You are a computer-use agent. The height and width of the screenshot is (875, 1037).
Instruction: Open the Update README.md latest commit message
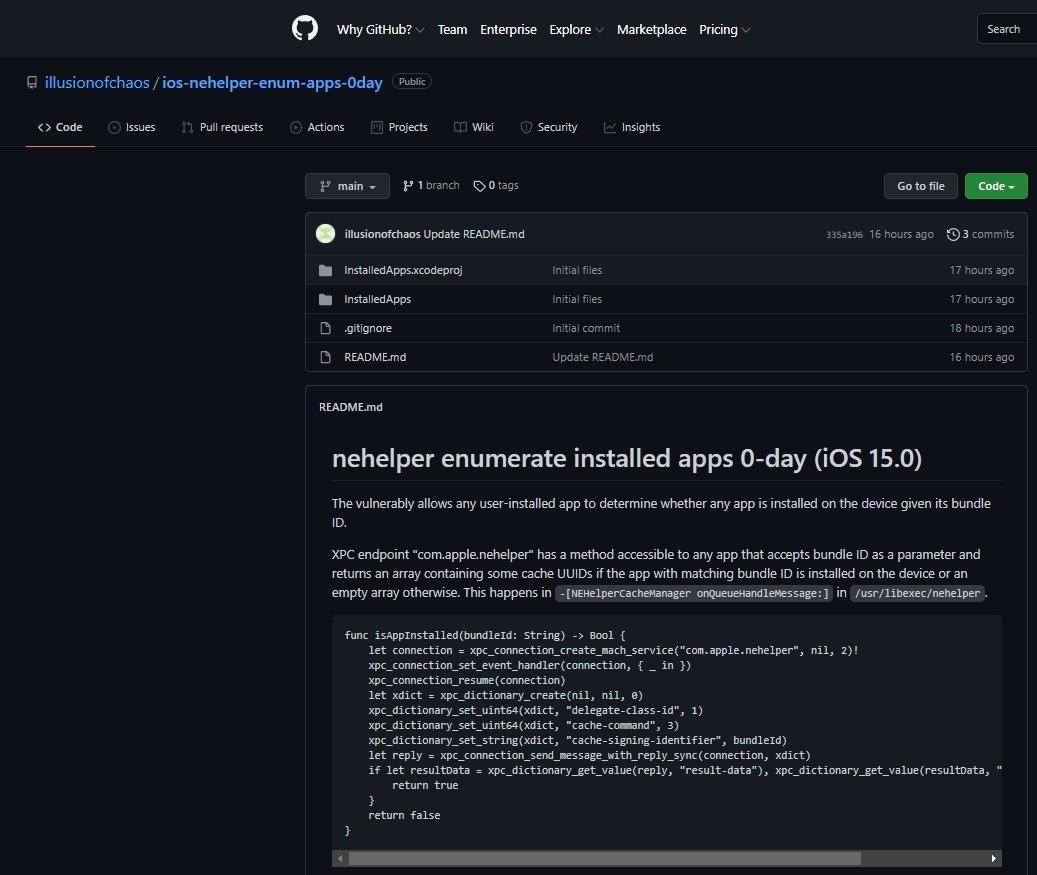pos(474,234)
